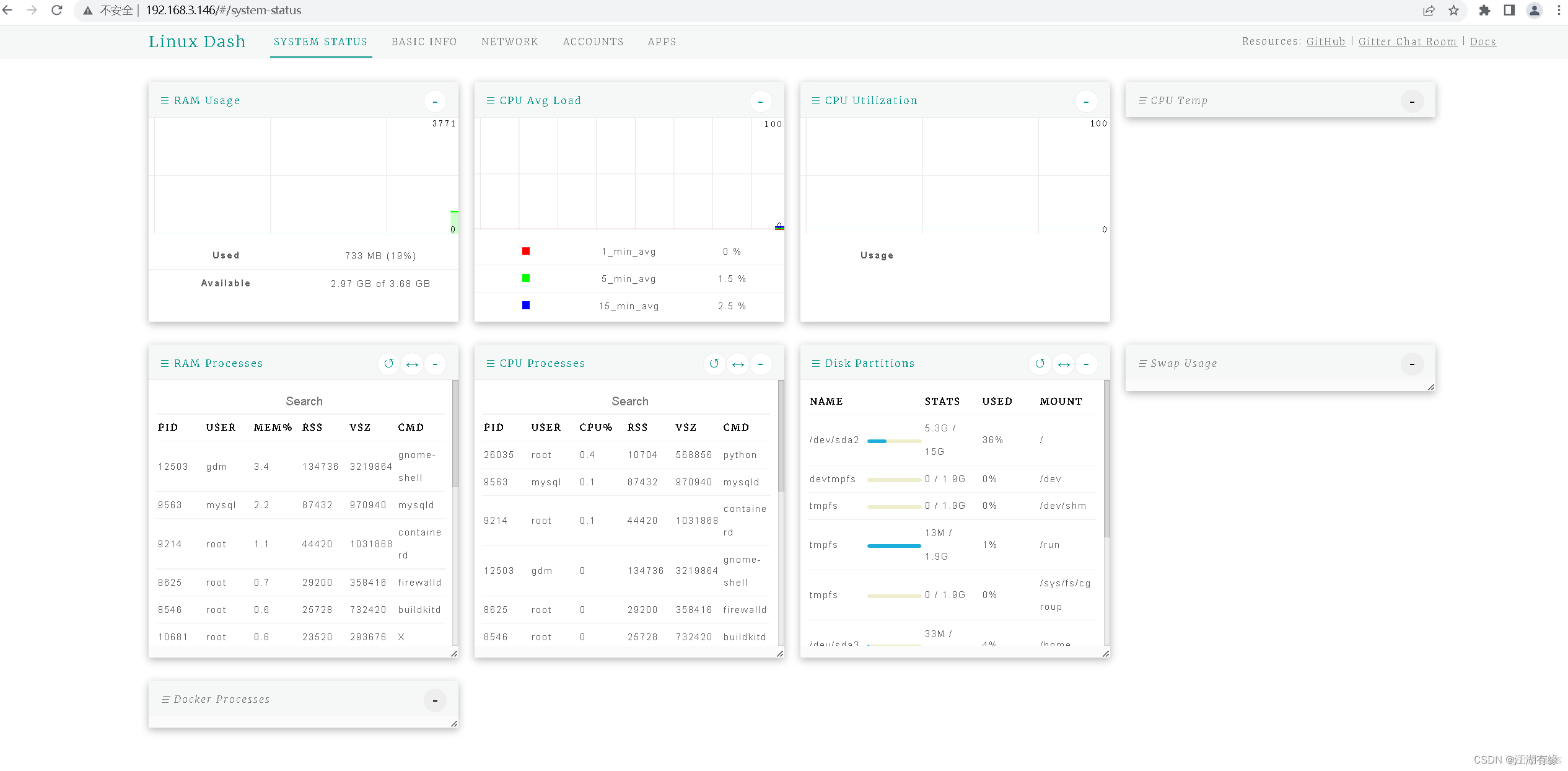The image size is (1568, 771).
Task: Click the Linux Dash home logo
Action: tap(196, 41)
